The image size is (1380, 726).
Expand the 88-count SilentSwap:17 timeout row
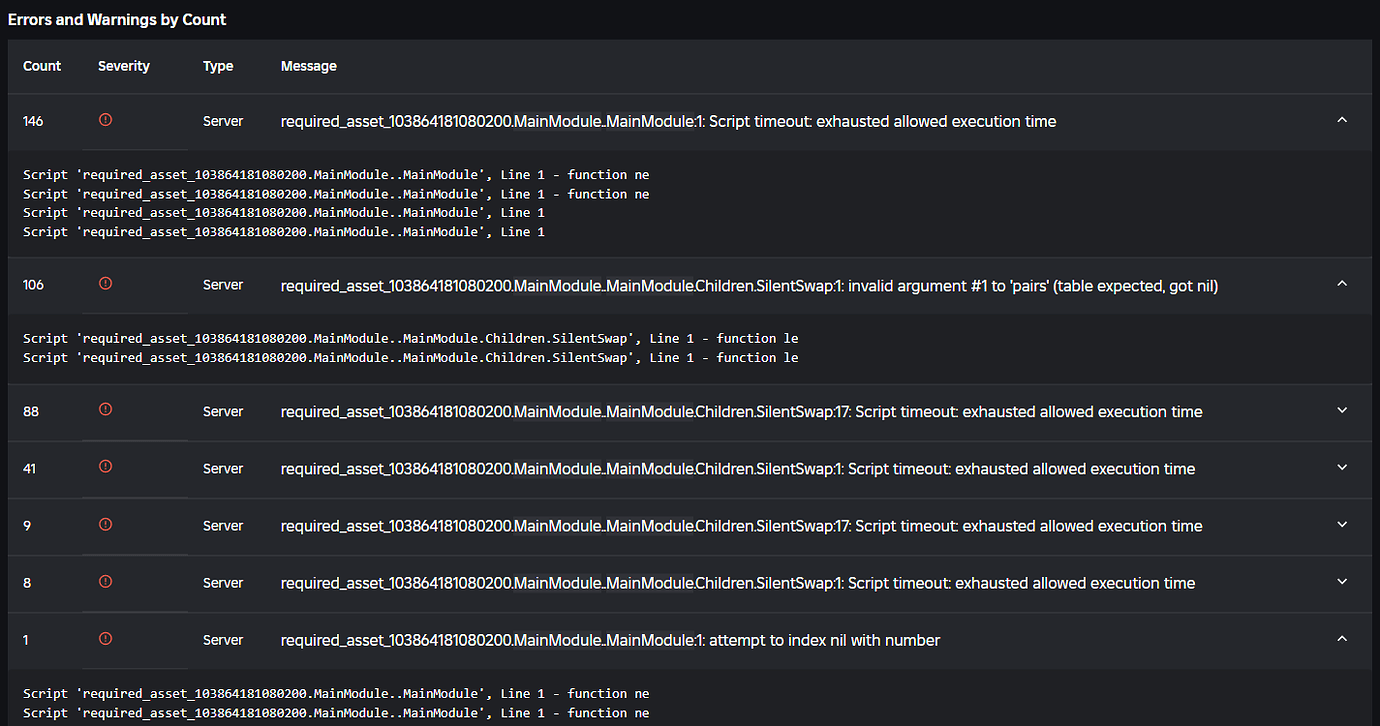[x=1342, y=410]
